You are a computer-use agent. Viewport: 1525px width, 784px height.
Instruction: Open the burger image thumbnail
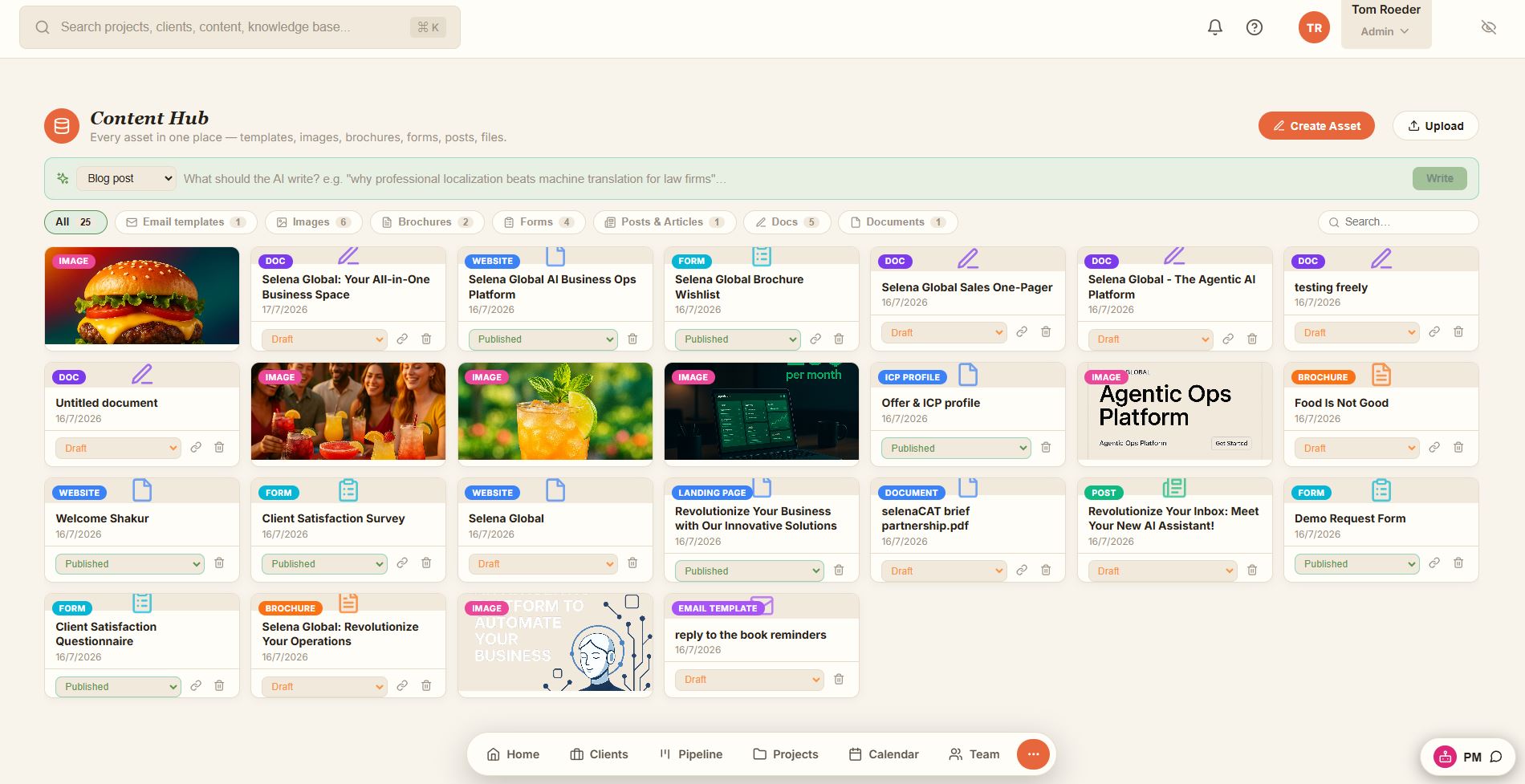pyautogui.click(x=142, y=295)
